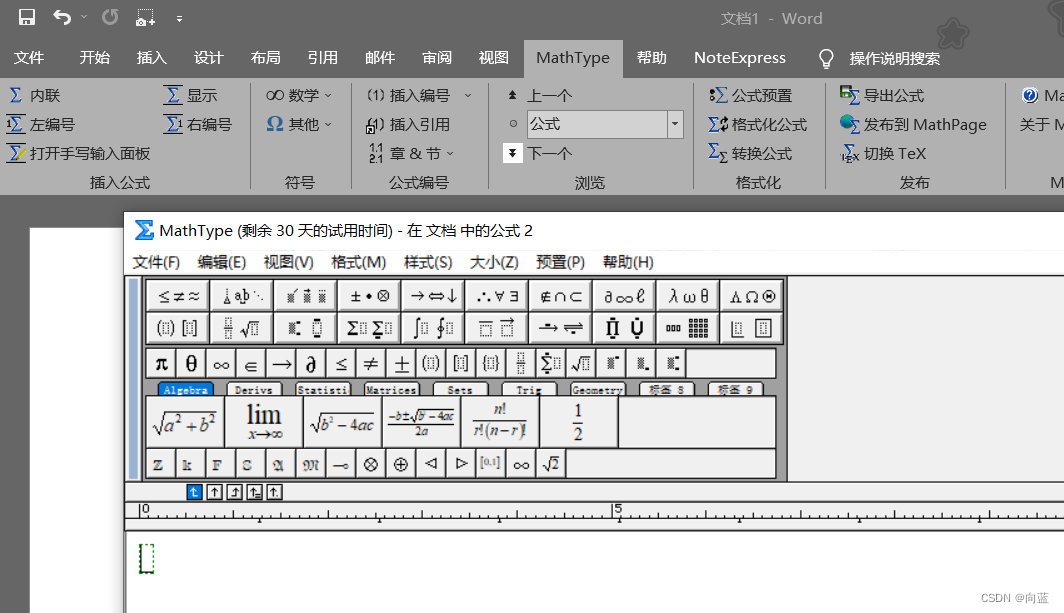Screen dimensions: 1064x613
Task: Open MathType 编辑(E) menu
Action: coord(222,263)
